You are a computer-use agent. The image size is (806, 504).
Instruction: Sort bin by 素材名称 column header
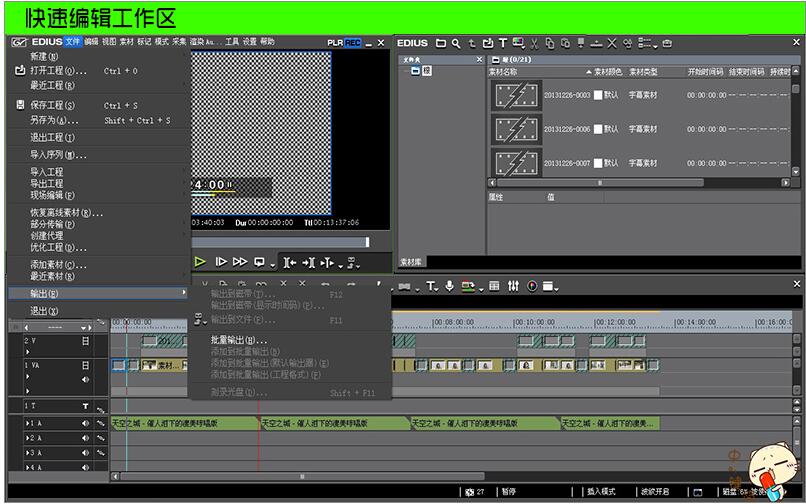click(503, 72)
